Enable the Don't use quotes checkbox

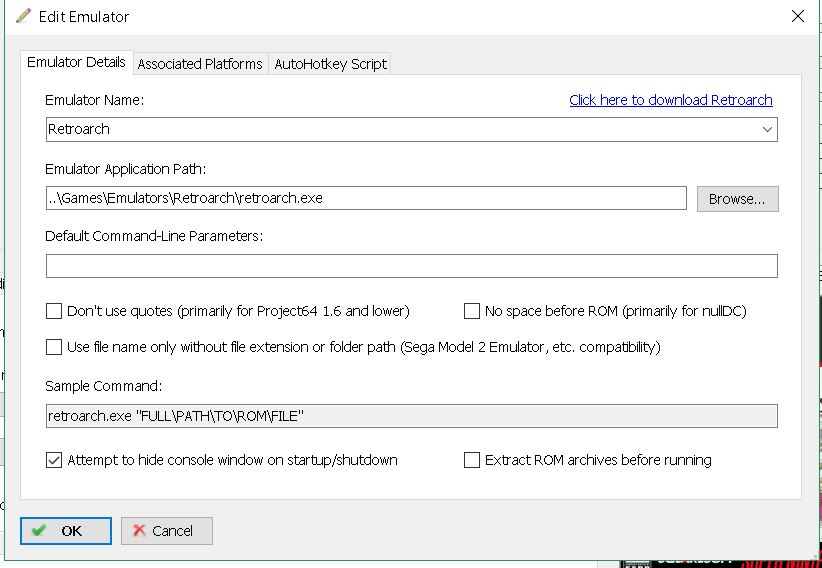click(x=54, y=311)
